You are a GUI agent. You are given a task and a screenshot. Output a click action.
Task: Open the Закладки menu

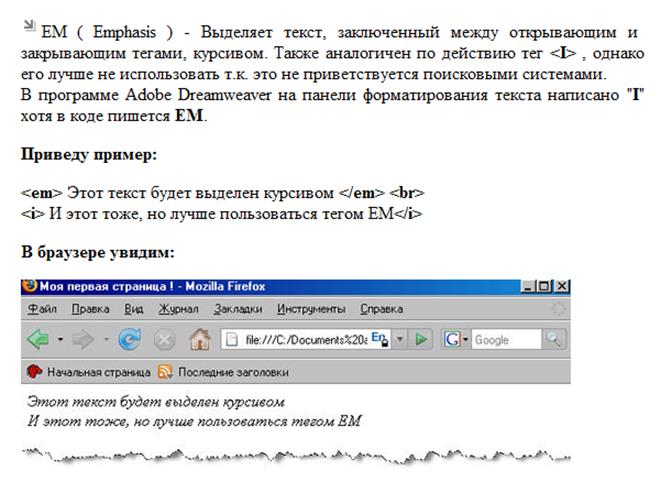[238, 309]
